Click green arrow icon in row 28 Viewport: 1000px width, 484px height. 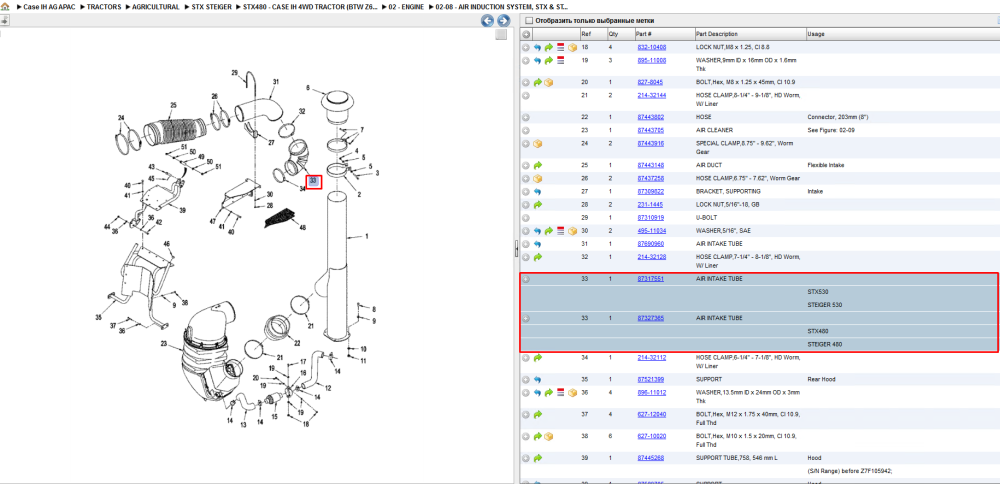tap(537, 205)
